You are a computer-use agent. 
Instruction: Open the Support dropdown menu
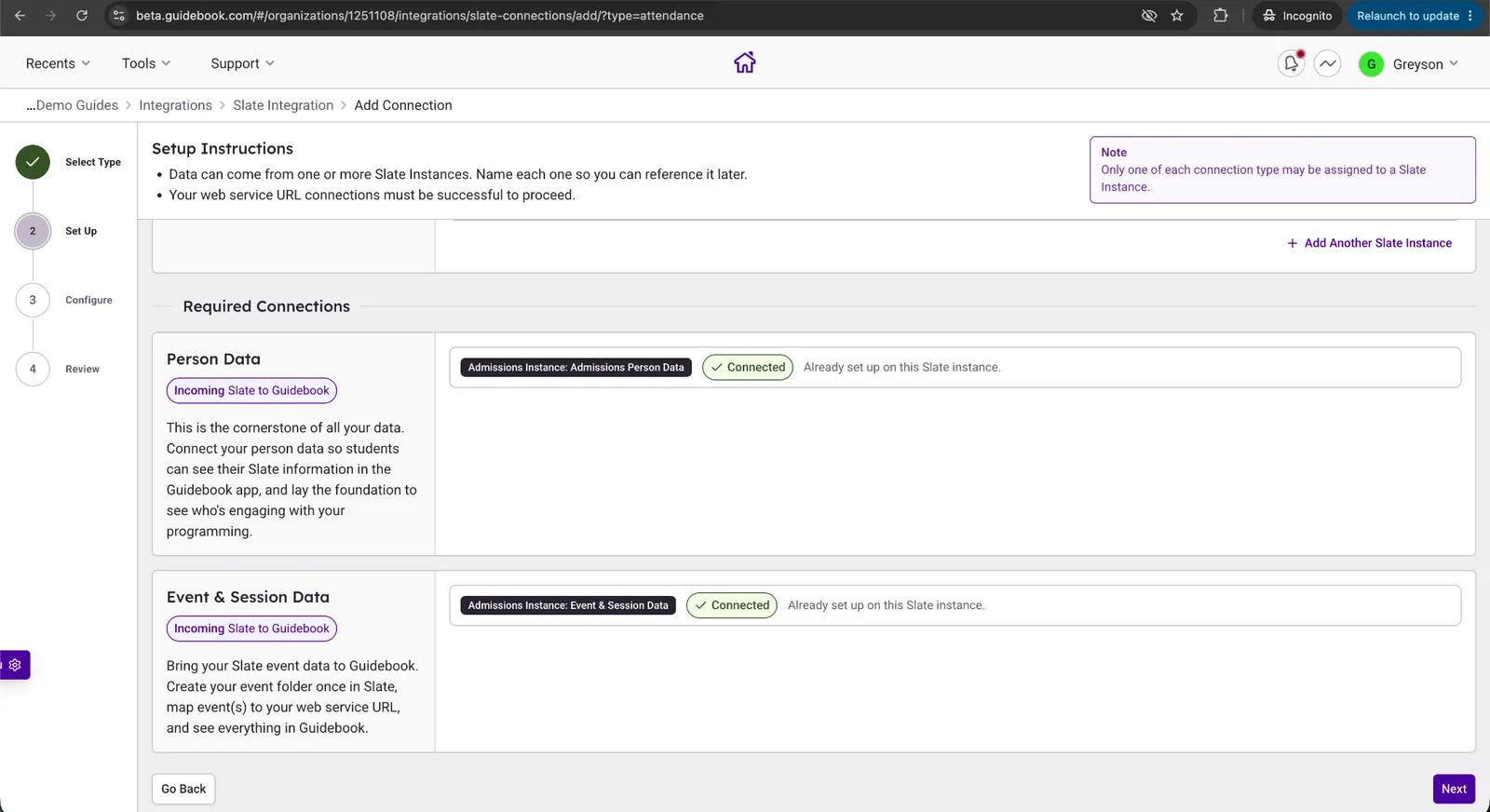242,63
